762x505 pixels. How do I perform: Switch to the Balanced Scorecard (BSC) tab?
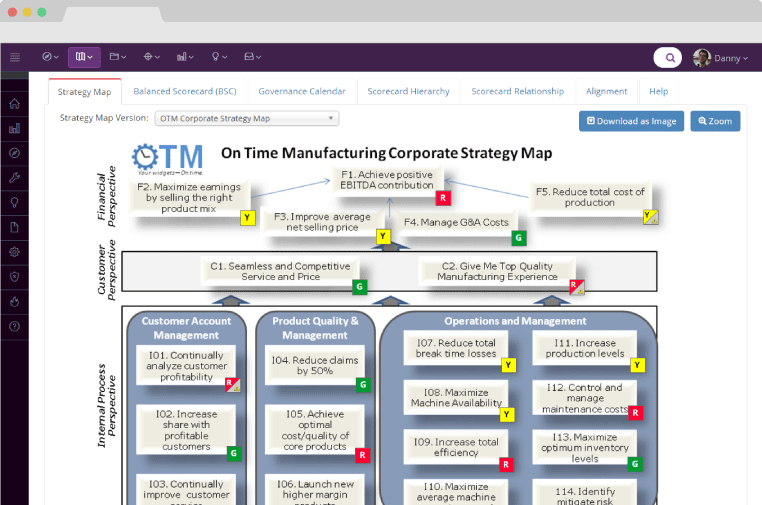[185, 91]
